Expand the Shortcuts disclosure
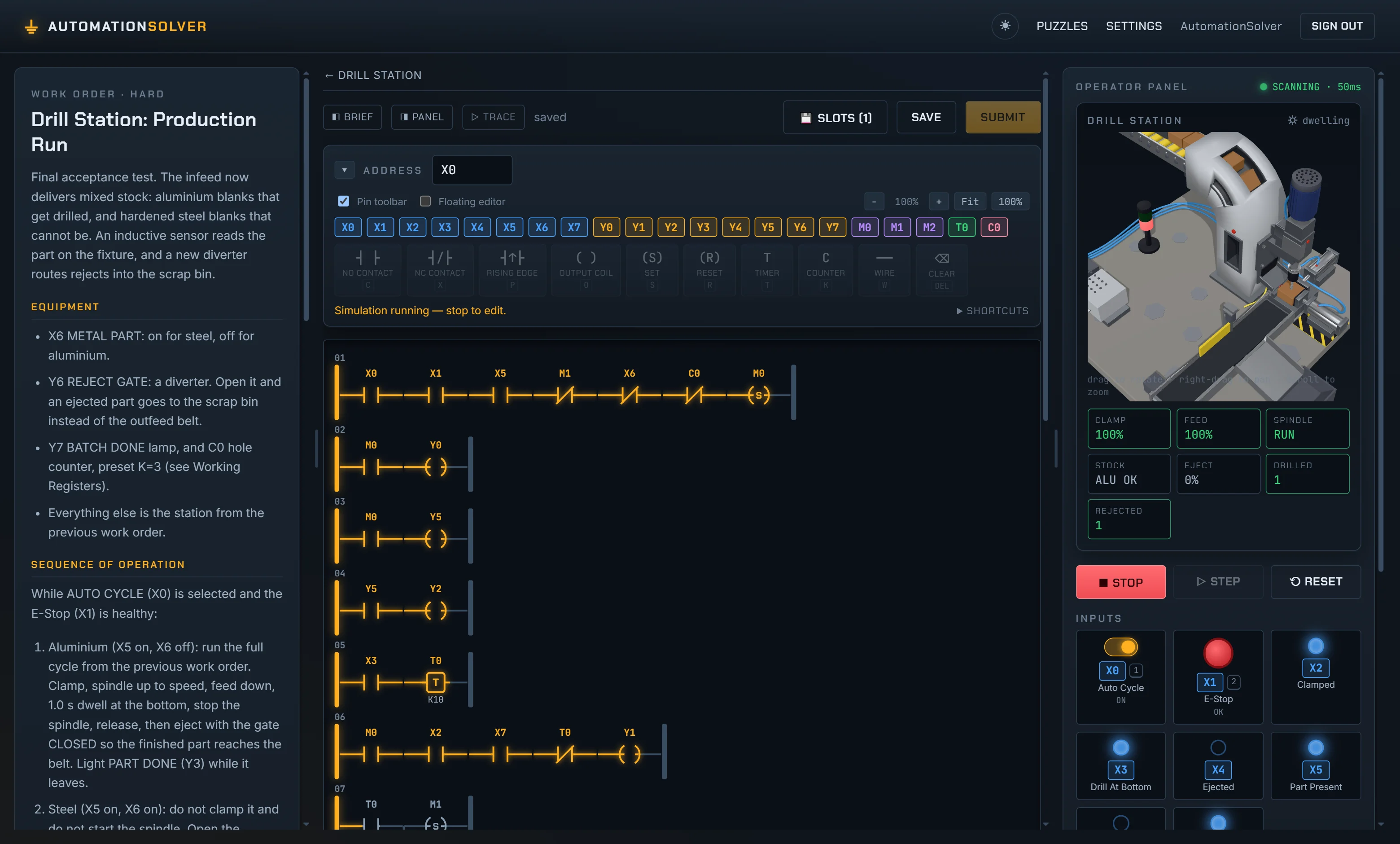Screen dimensions: 1400x844 (x=992, y=311)
